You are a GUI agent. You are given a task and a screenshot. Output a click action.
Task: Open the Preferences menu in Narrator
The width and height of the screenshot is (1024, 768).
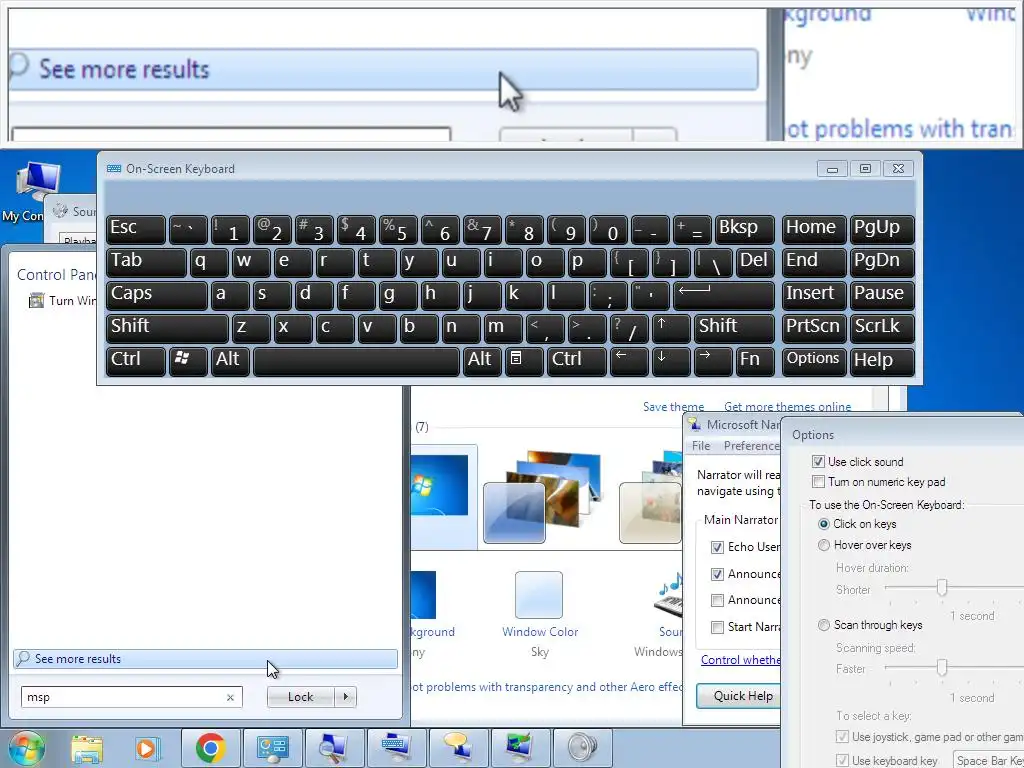point(752,446)
